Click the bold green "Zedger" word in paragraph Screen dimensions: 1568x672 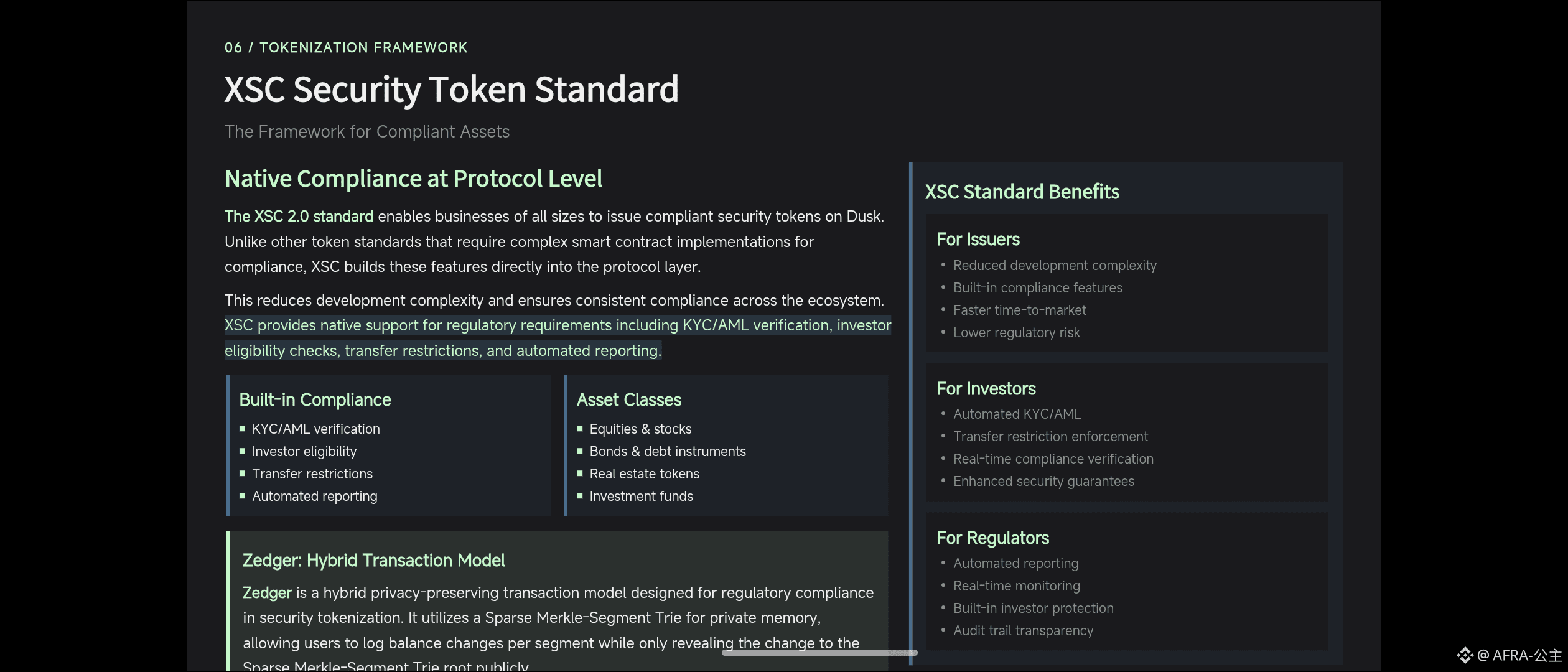[267, 593]
